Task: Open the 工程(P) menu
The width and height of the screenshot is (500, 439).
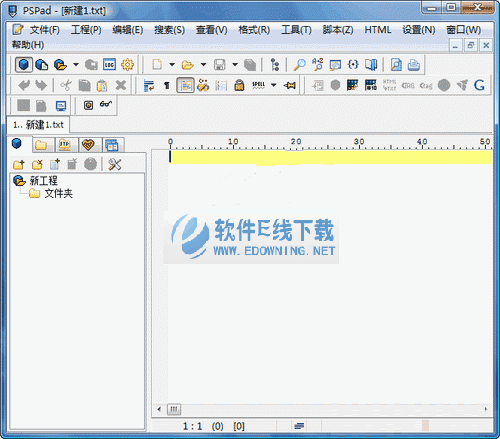Action: click(x=86, y=30)
